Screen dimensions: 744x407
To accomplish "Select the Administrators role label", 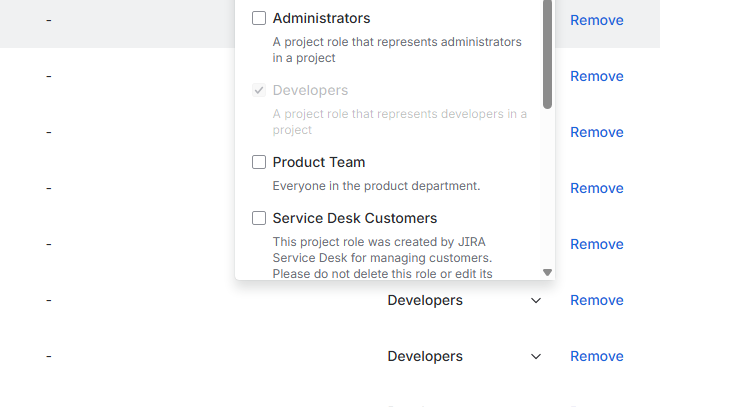I will [321, 18].
